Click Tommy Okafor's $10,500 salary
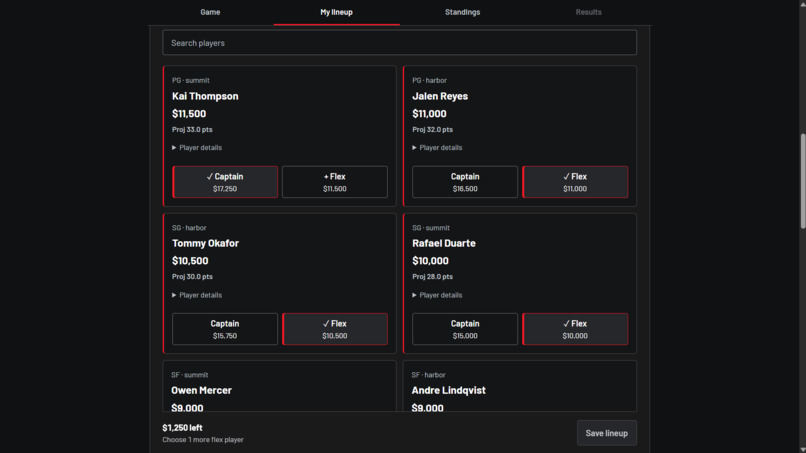Viewport: 806px width, 453px height. coord(190,261)
